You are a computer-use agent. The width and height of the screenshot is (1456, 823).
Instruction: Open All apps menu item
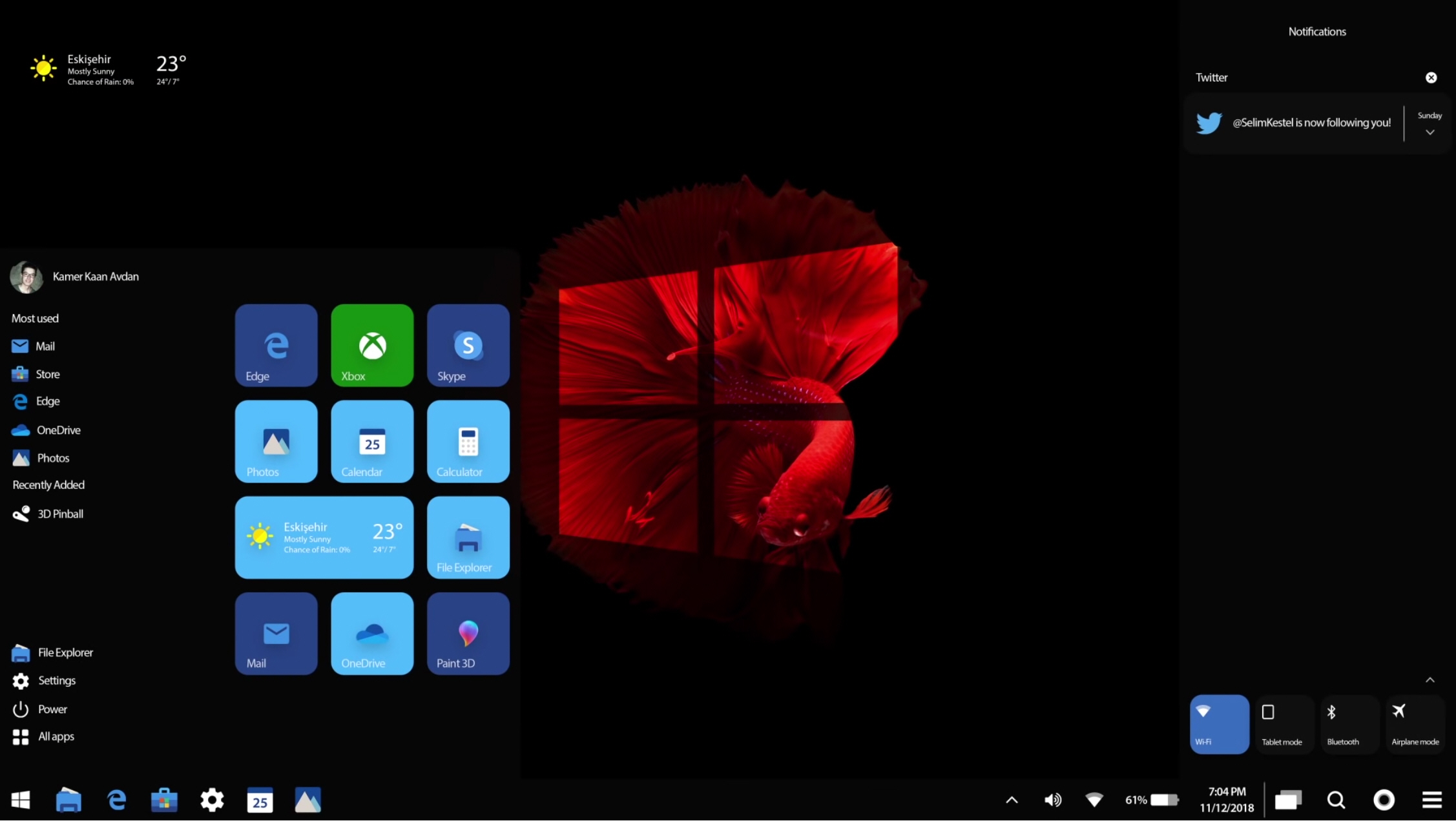point(54,736)
